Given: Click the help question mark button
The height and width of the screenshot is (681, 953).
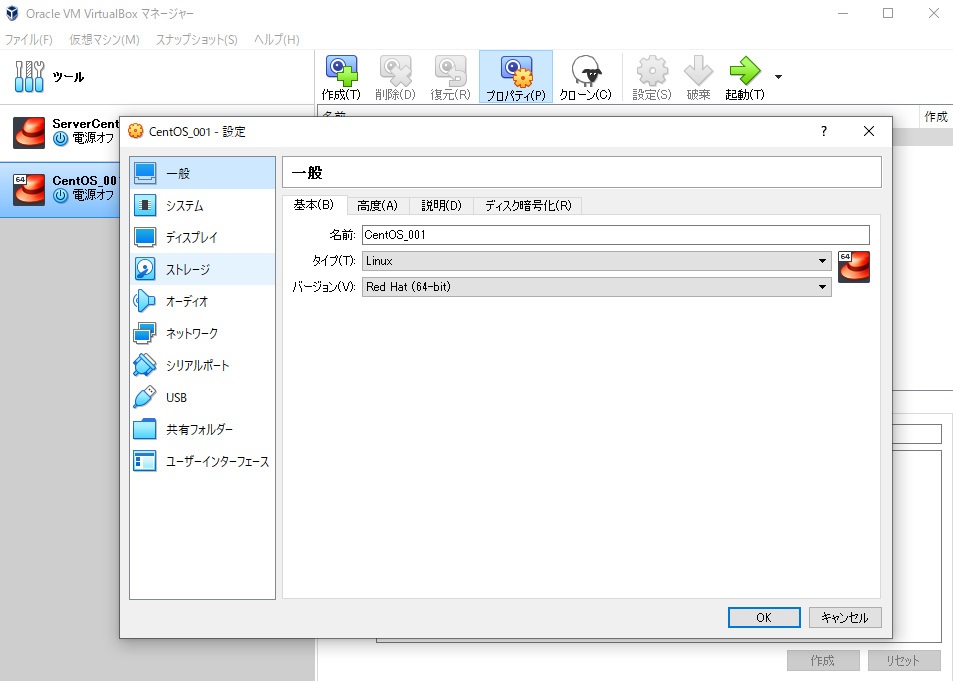Looking at the screenshot, I should tap(824, 131).
